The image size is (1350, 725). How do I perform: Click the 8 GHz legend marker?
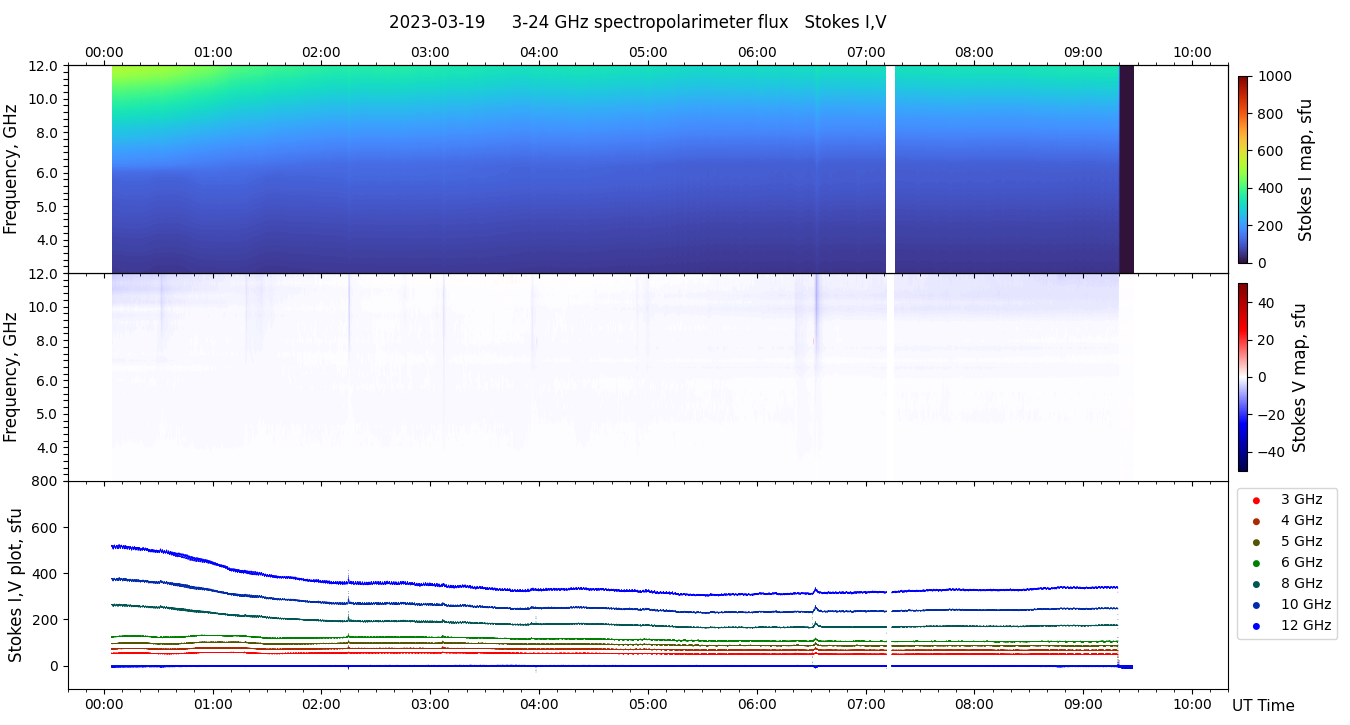1256,584
